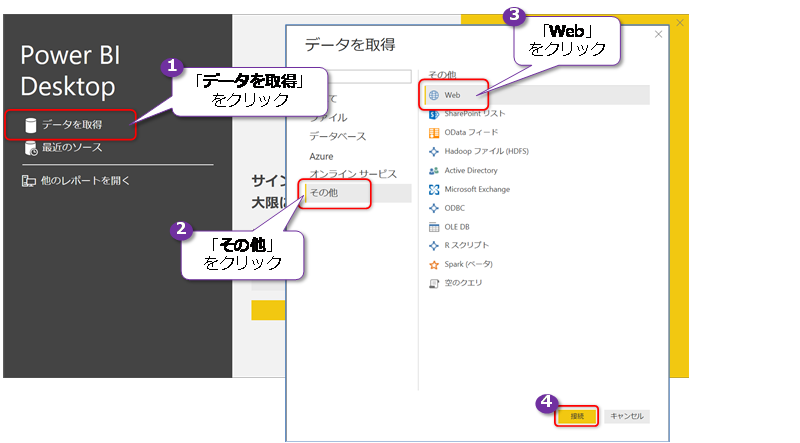This screenshot has width=800, height=443.
Task: Choose the データベース category
Action: (x=337, y=137)
